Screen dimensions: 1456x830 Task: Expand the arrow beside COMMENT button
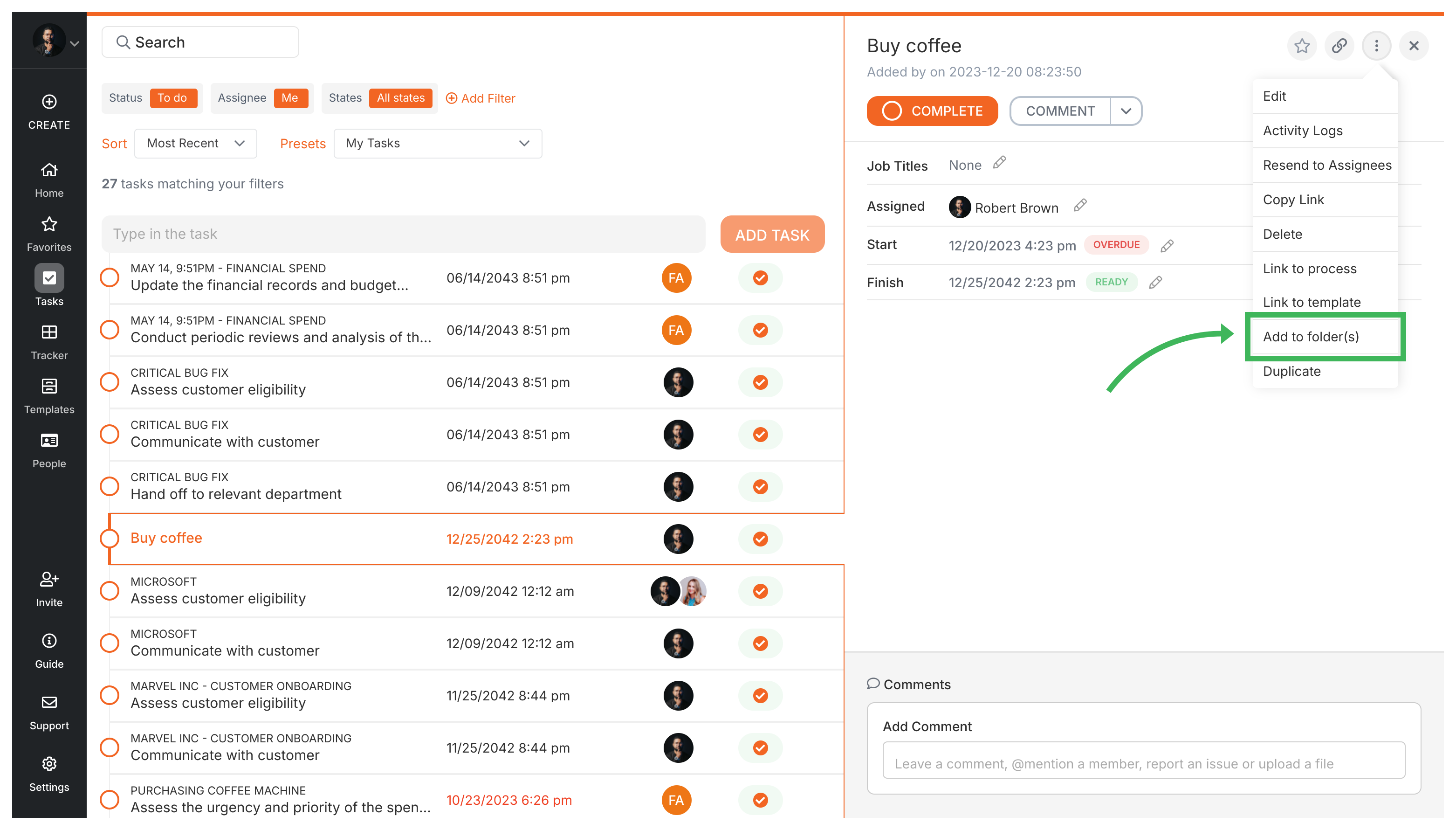1126,111
